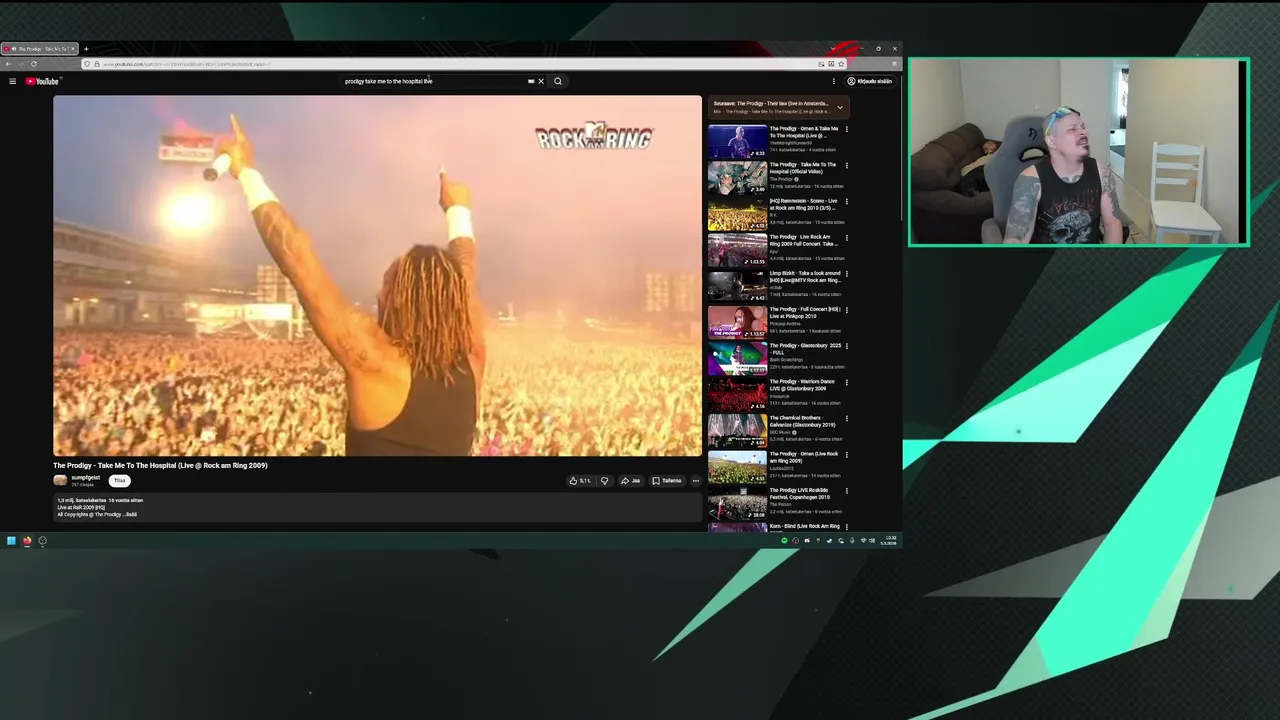Open options for the Rammstein Sonne suggestion

point(847,201)
